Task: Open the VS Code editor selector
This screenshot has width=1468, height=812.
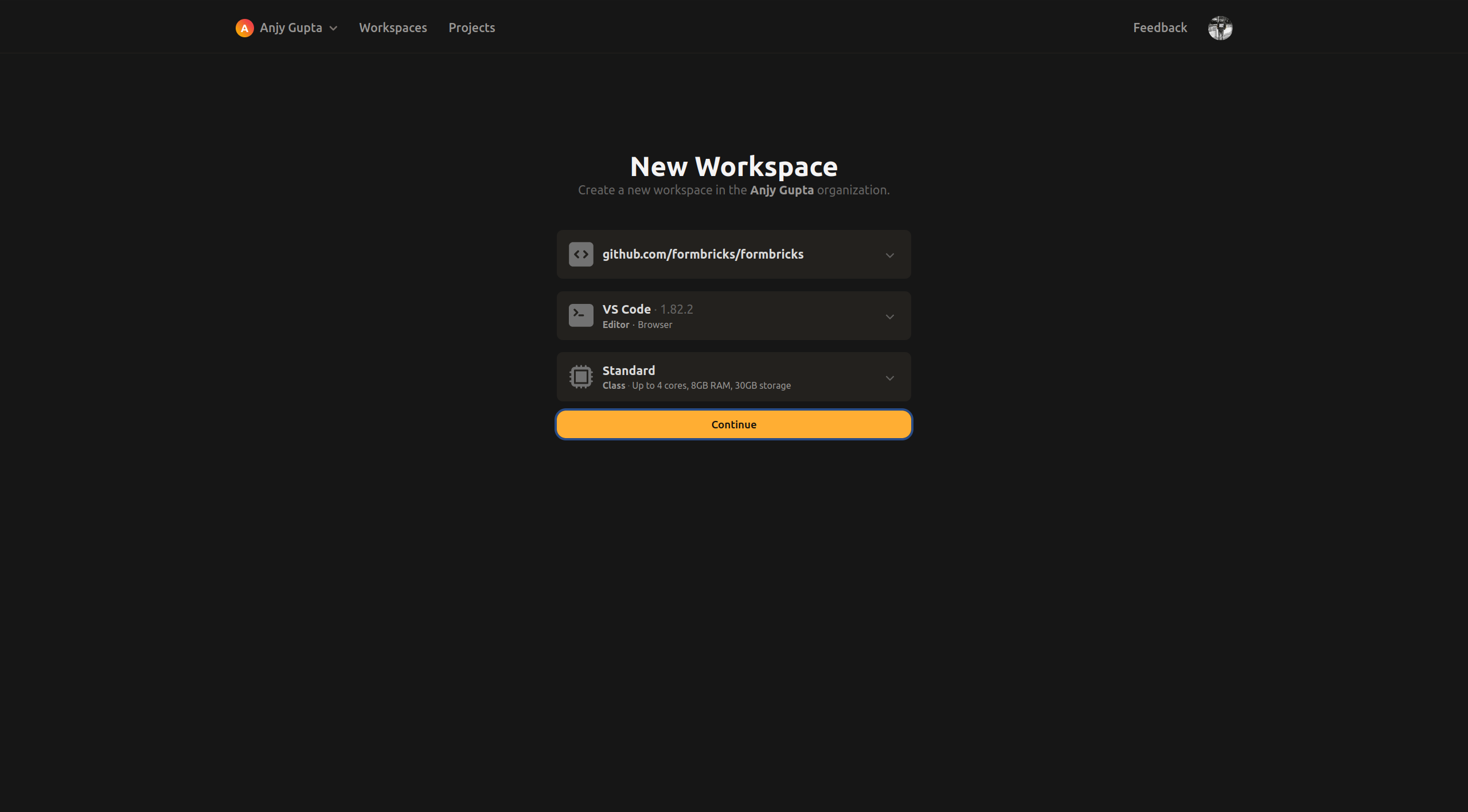Action: point(734,316)
